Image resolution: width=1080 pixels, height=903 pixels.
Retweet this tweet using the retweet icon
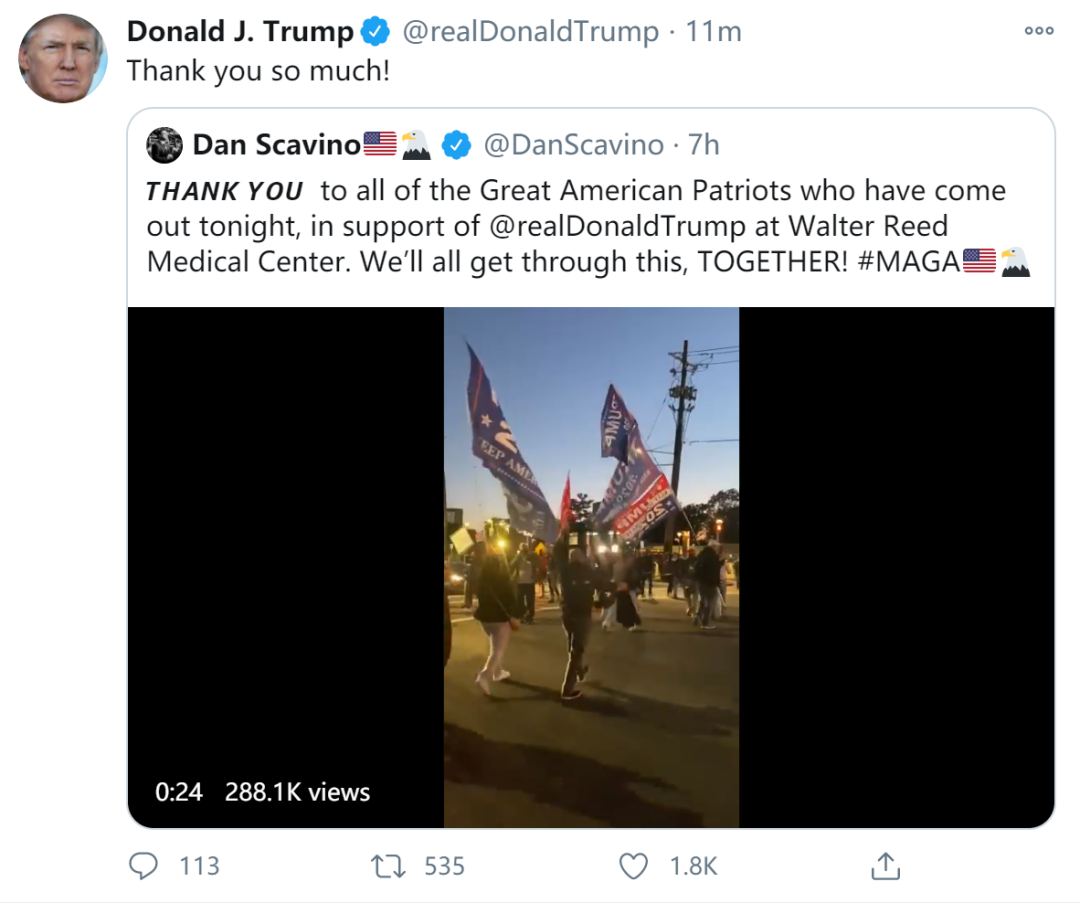[388, 865]
